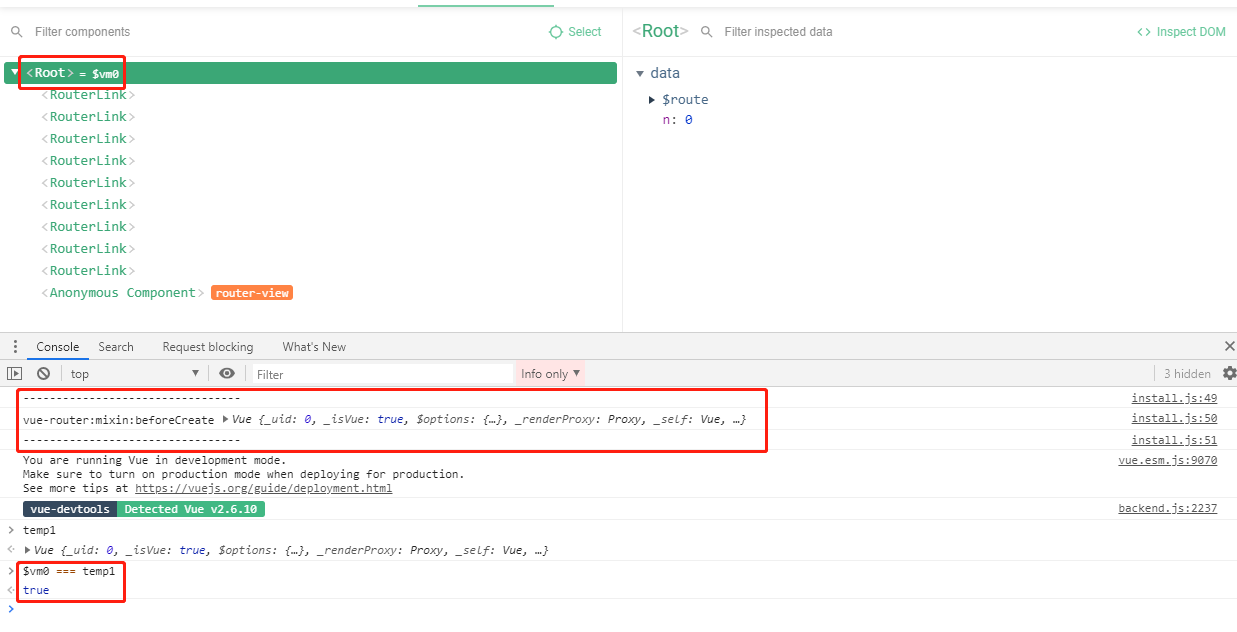Switch to the What's New tab
The height and width of the screenshot is (632, 1237).
(314, 347)
